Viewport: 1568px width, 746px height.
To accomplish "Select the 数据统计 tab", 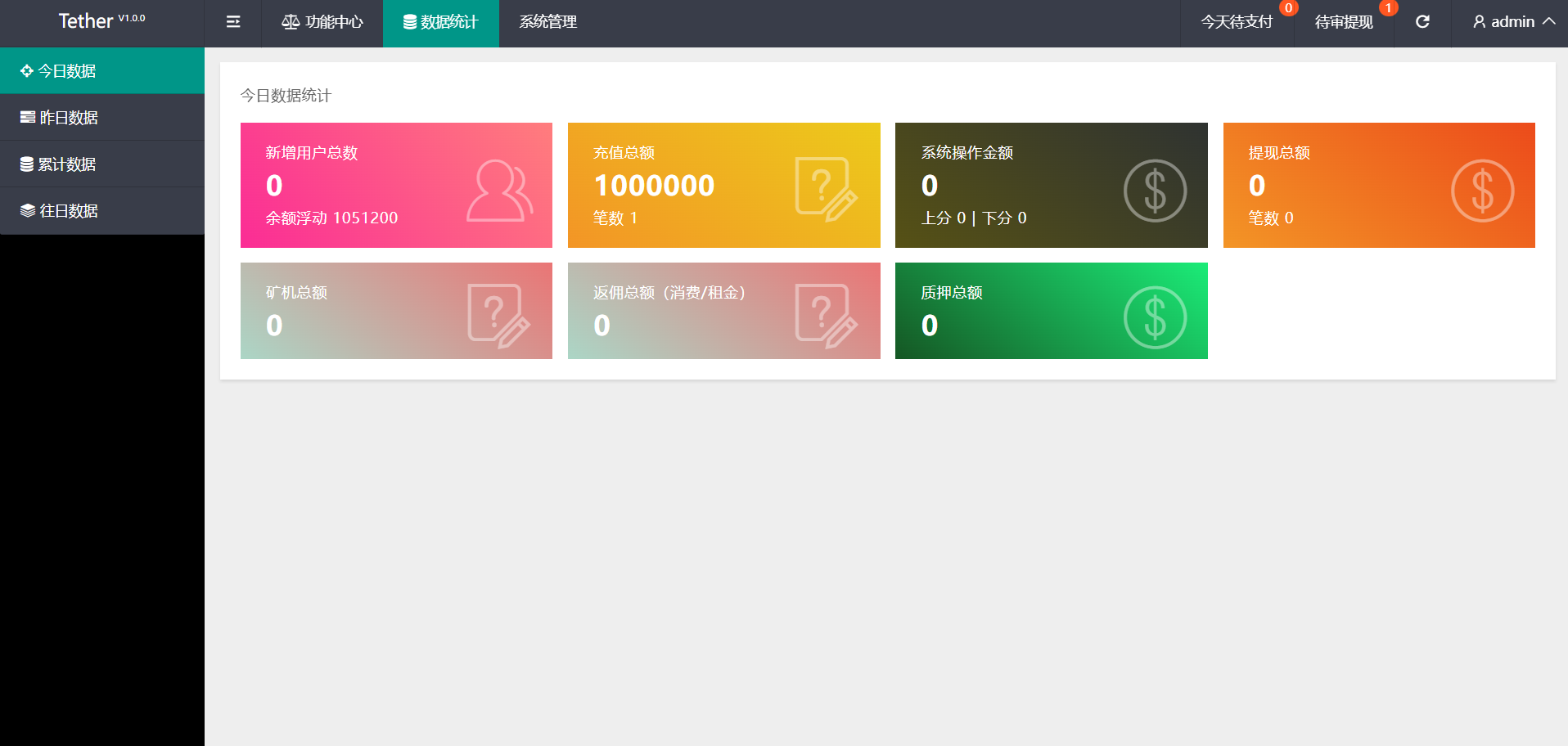I will [440, 22].
